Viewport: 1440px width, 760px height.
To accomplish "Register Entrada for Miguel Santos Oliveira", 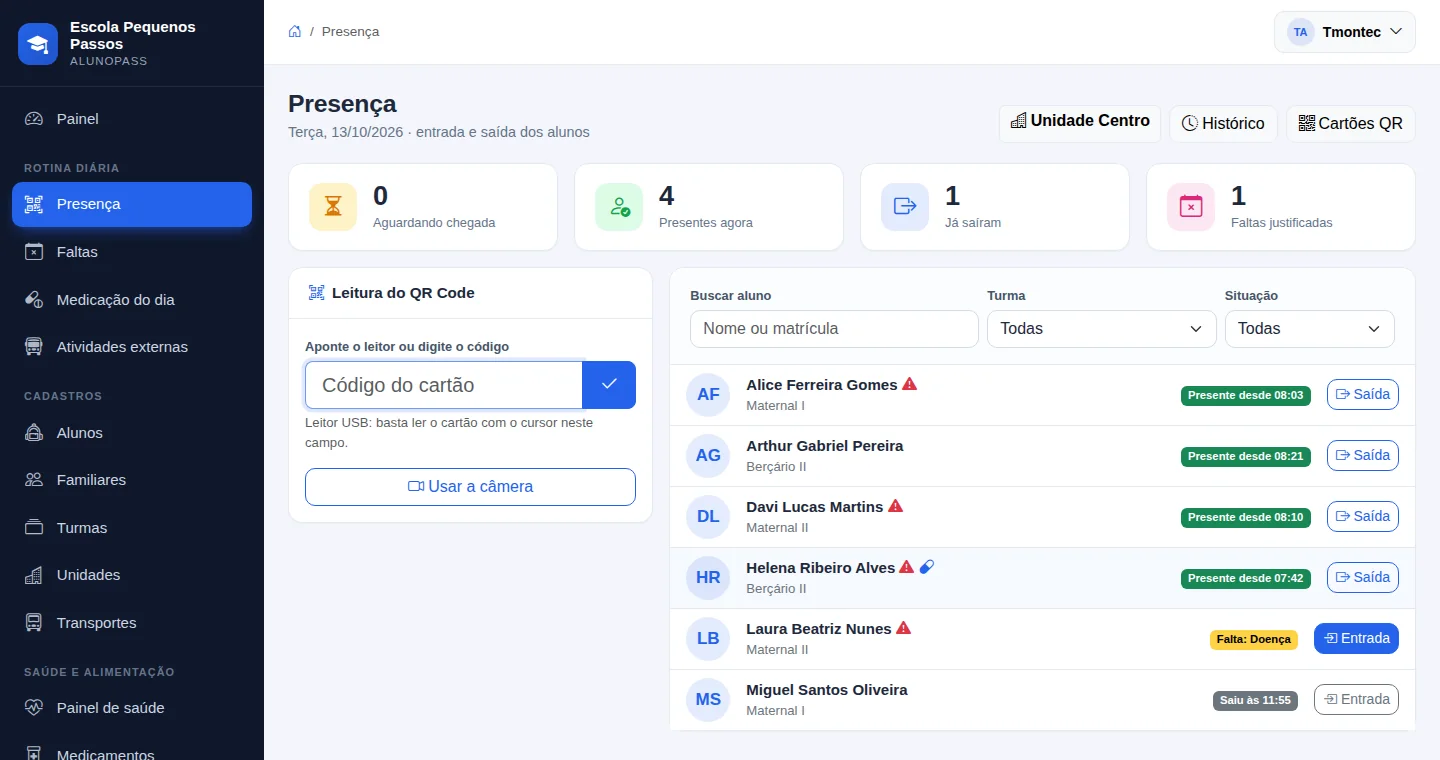I will click(1356, 700).
